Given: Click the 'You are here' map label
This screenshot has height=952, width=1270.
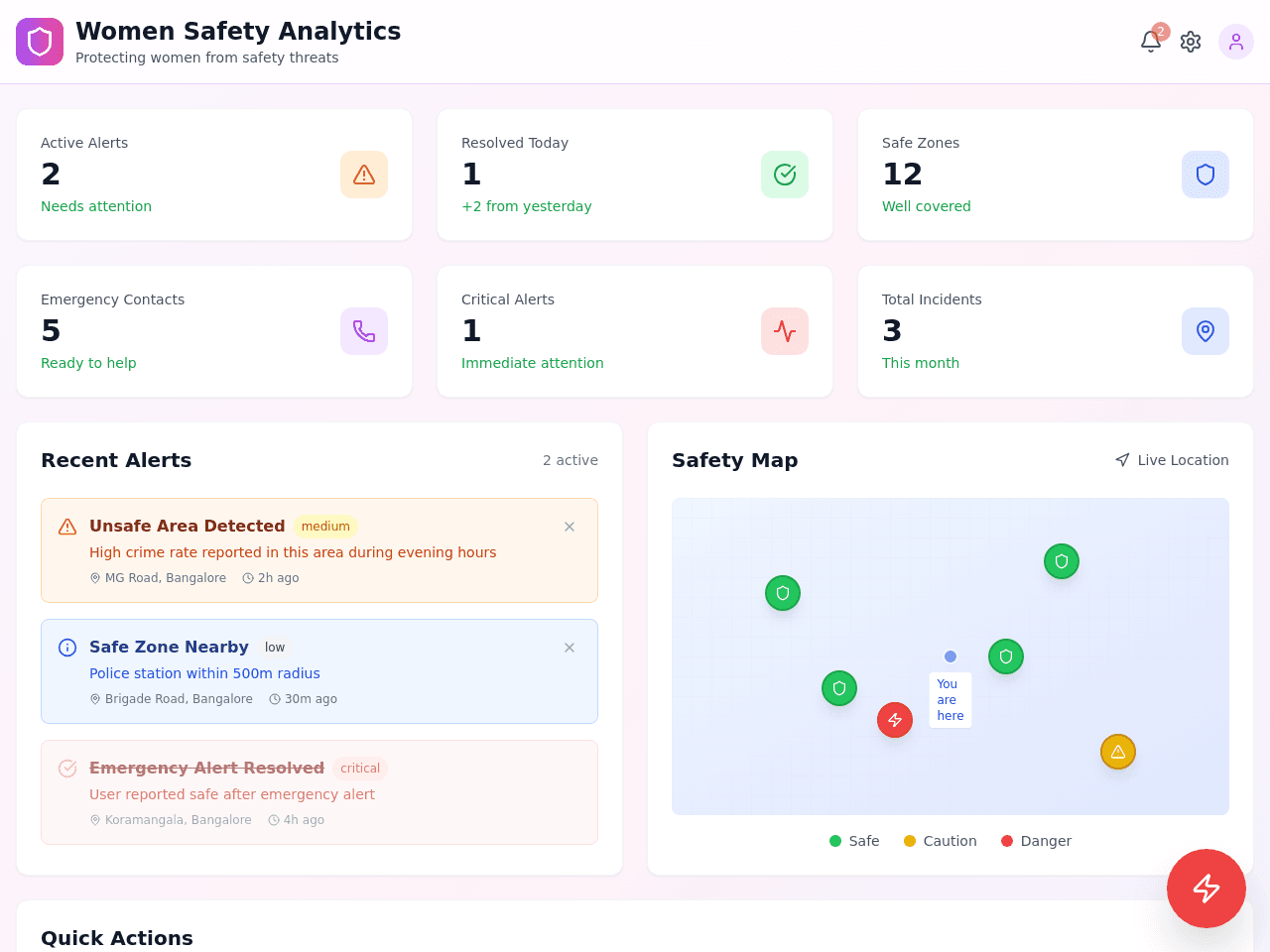Looking at the screenshot, I should click(951, 700).
